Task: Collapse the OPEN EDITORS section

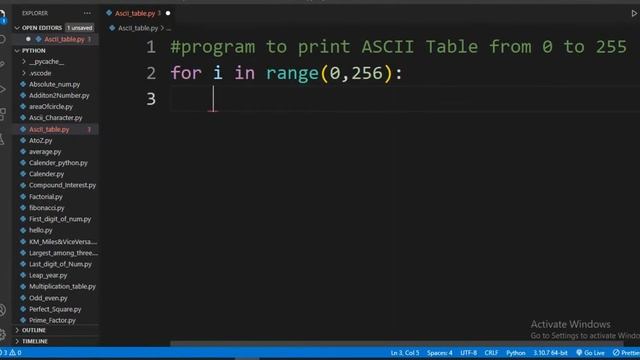Action: click(17, 28)
